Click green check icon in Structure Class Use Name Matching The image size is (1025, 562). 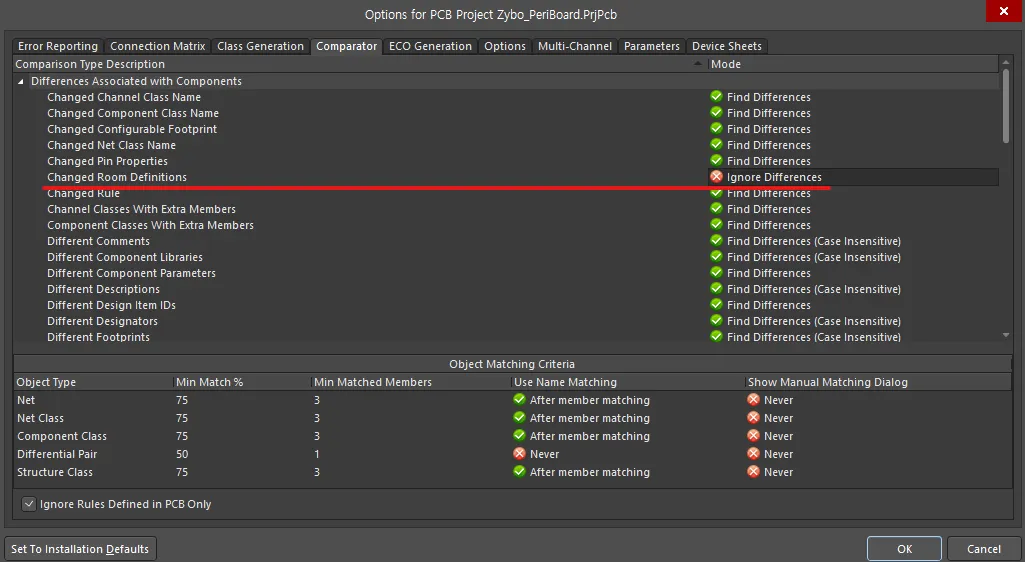520,471
